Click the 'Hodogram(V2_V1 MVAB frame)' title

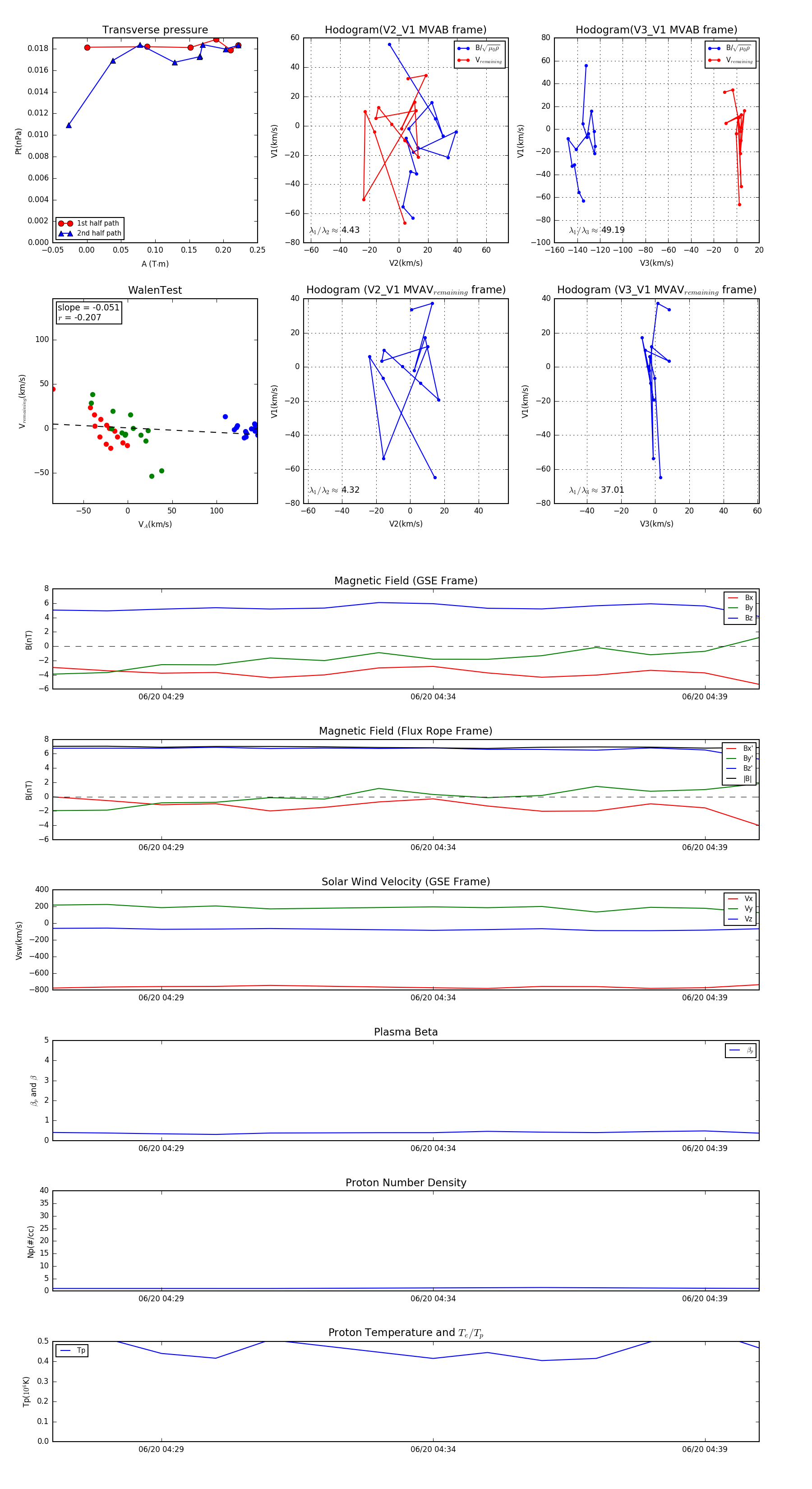pos(406,30)
